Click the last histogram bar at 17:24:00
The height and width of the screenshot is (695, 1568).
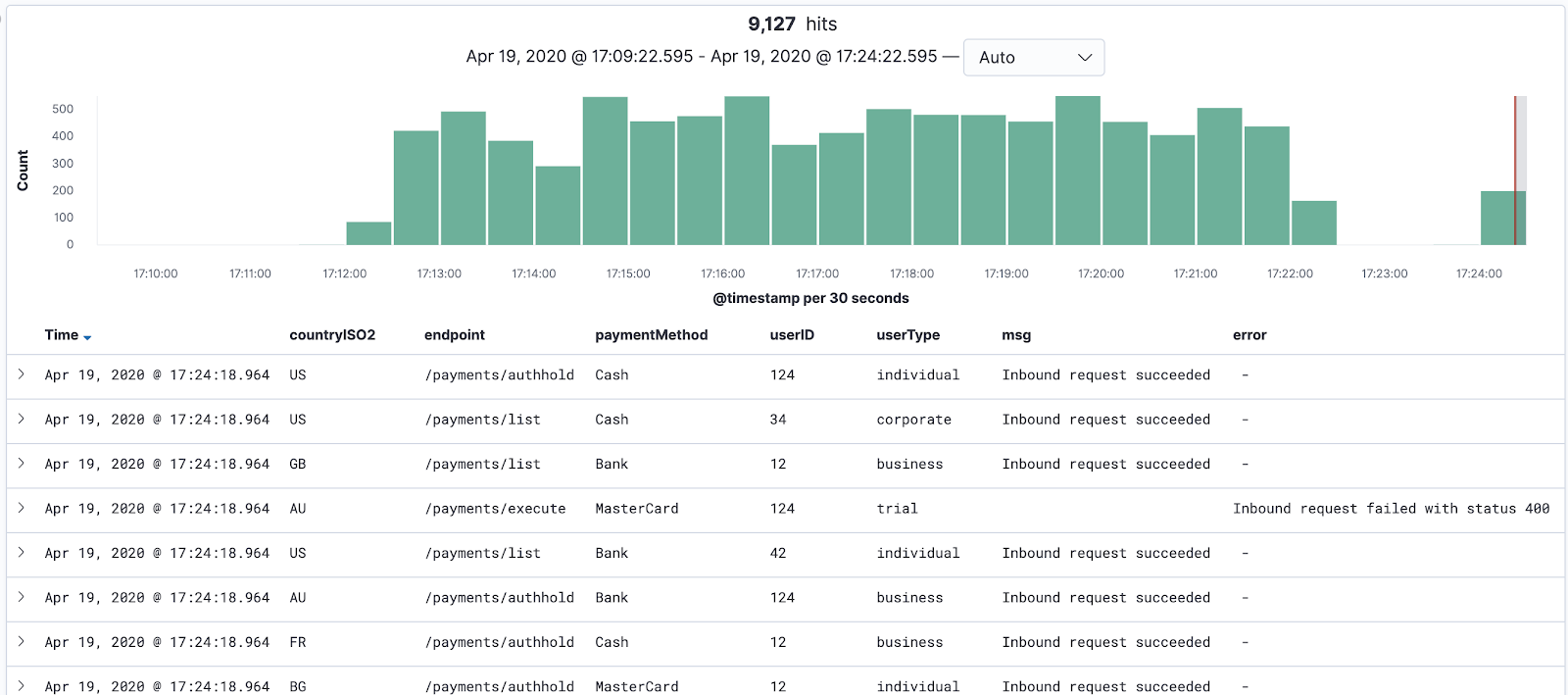point(1503,218)
